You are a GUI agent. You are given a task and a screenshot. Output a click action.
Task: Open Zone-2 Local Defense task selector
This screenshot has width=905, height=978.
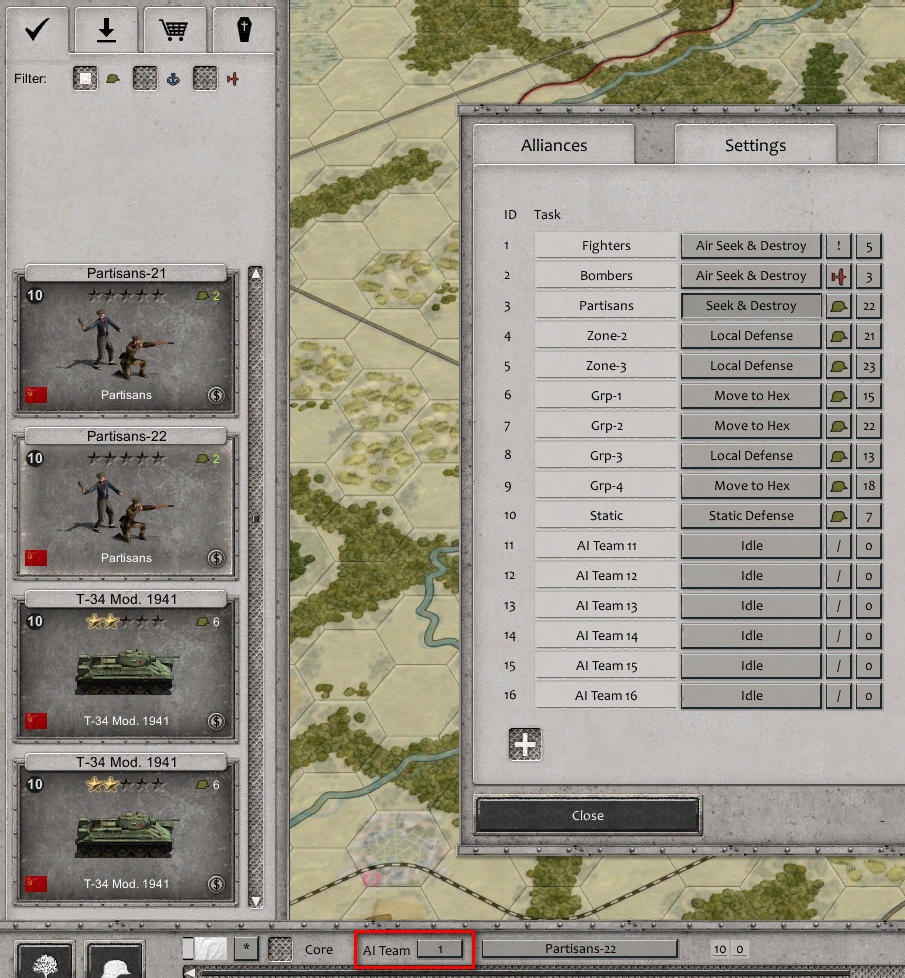751,336
